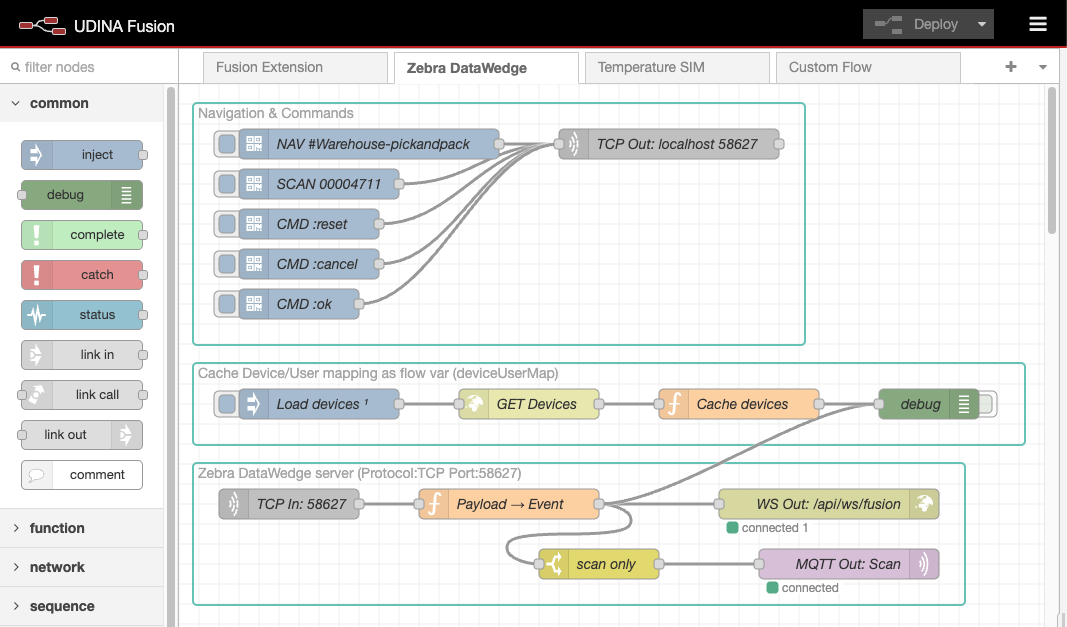Trigger the Load devices inject button
The width and height of the screenshot is (1067, 627).
coord(227,404)
